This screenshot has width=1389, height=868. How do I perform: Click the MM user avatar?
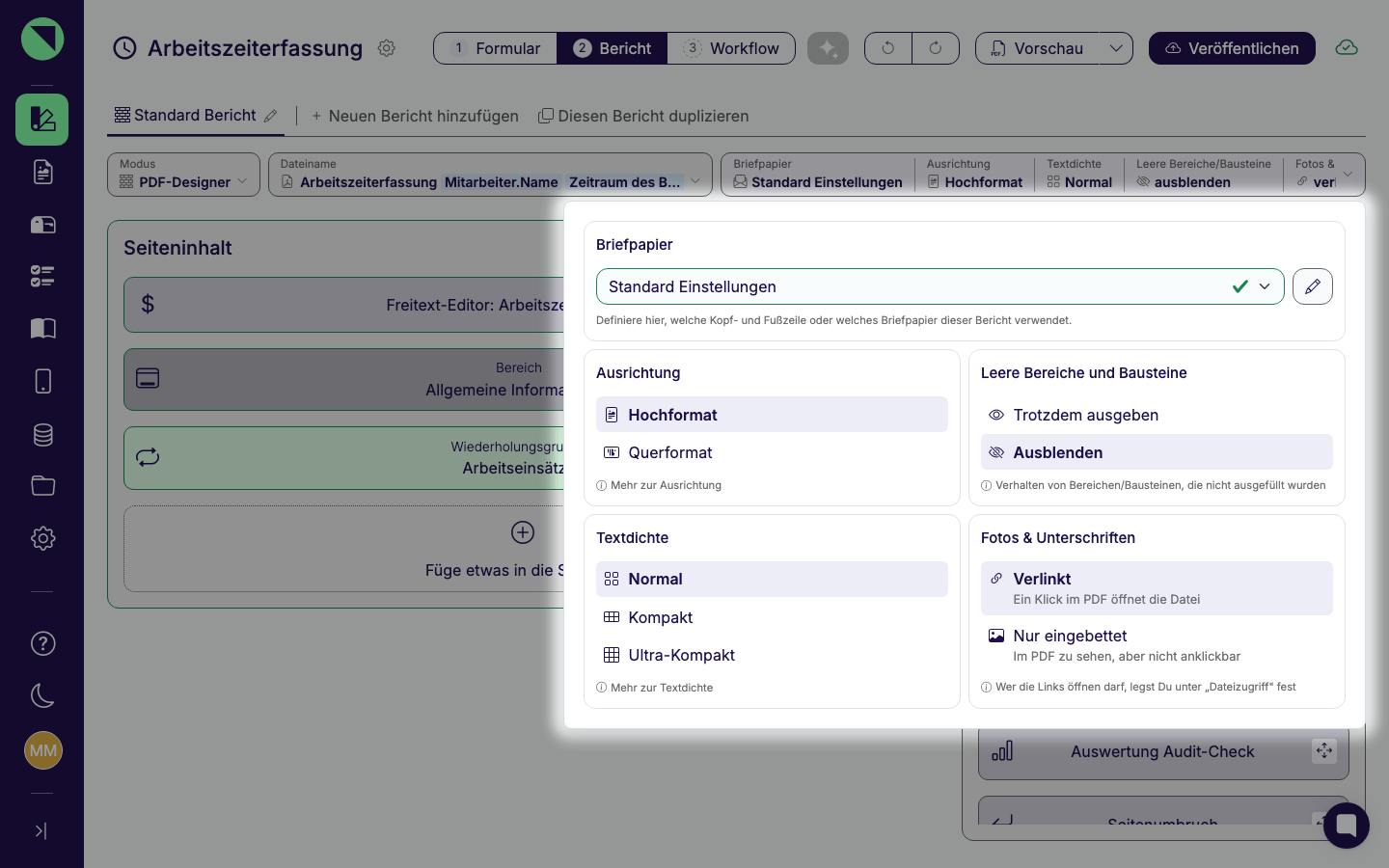point(42,750)
